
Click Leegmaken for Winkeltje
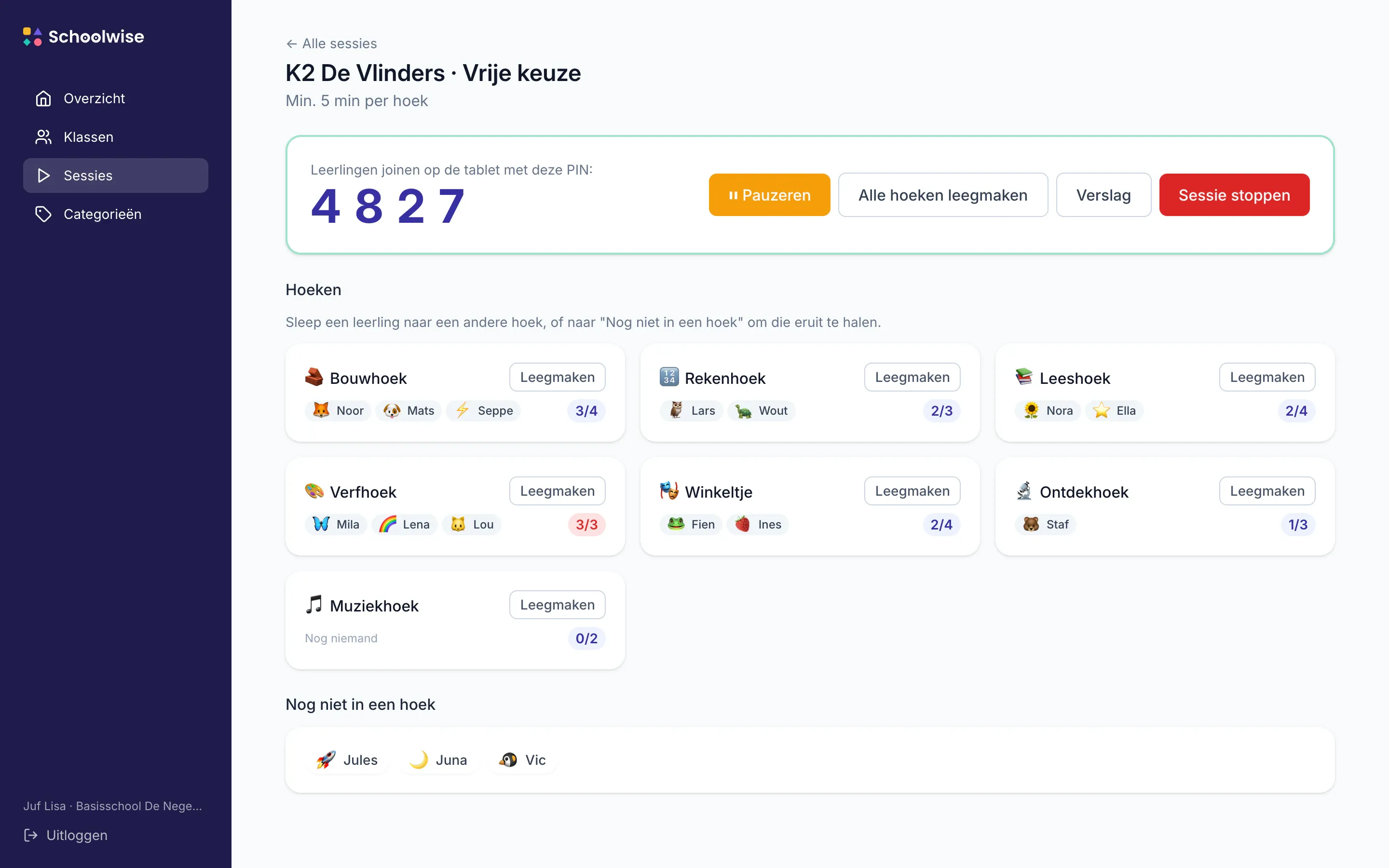(x=912, y=491)
